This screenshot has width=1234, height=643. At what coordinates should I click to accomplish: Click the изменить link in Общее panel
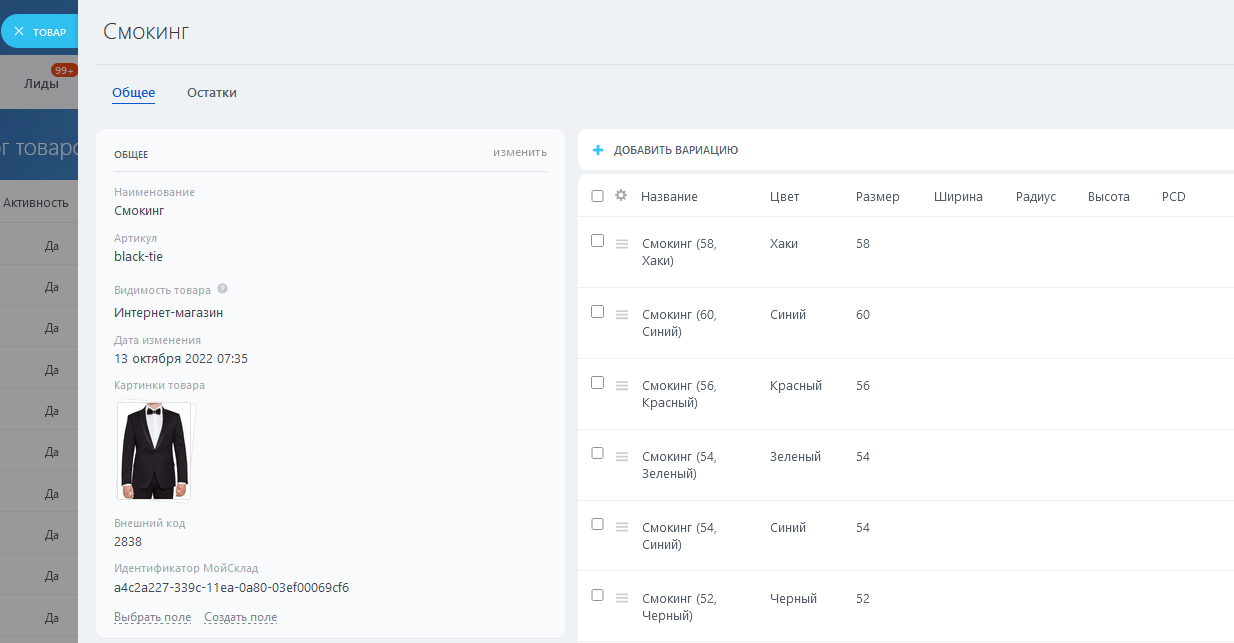[519, 153]
